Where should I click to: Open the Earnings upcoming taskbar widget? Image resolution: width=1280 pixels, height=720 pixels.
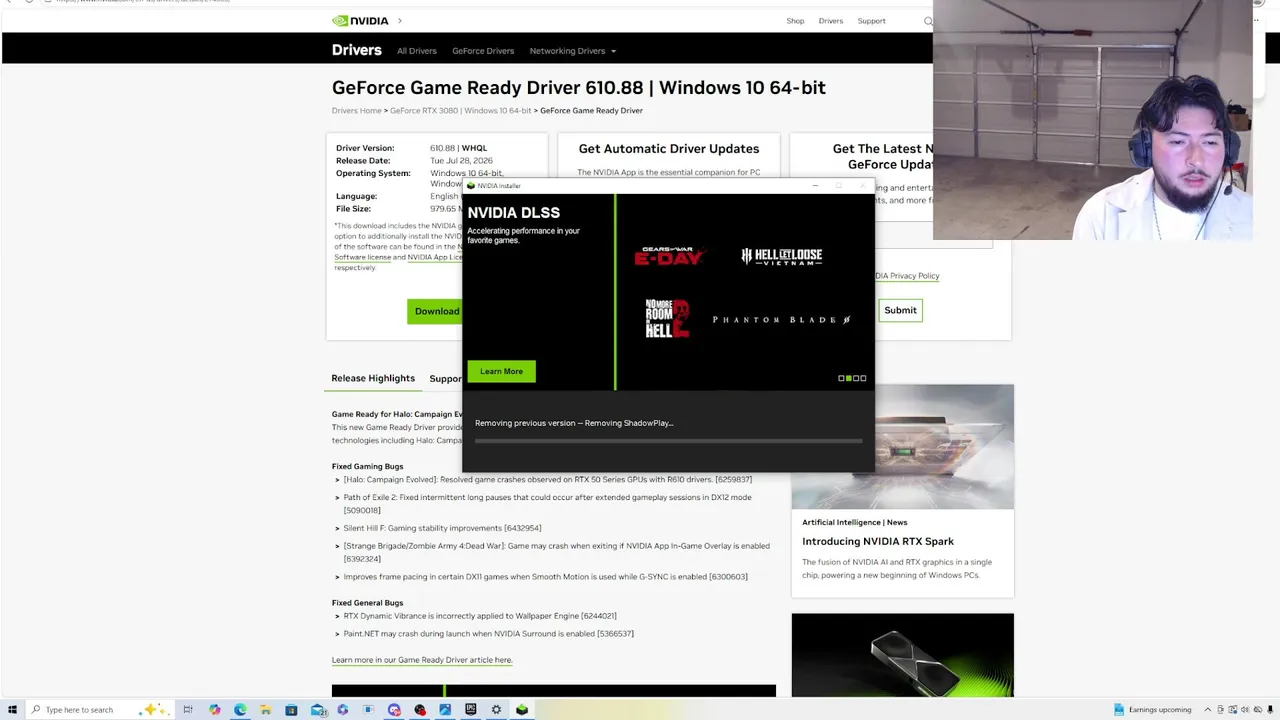coord(1151,710)
